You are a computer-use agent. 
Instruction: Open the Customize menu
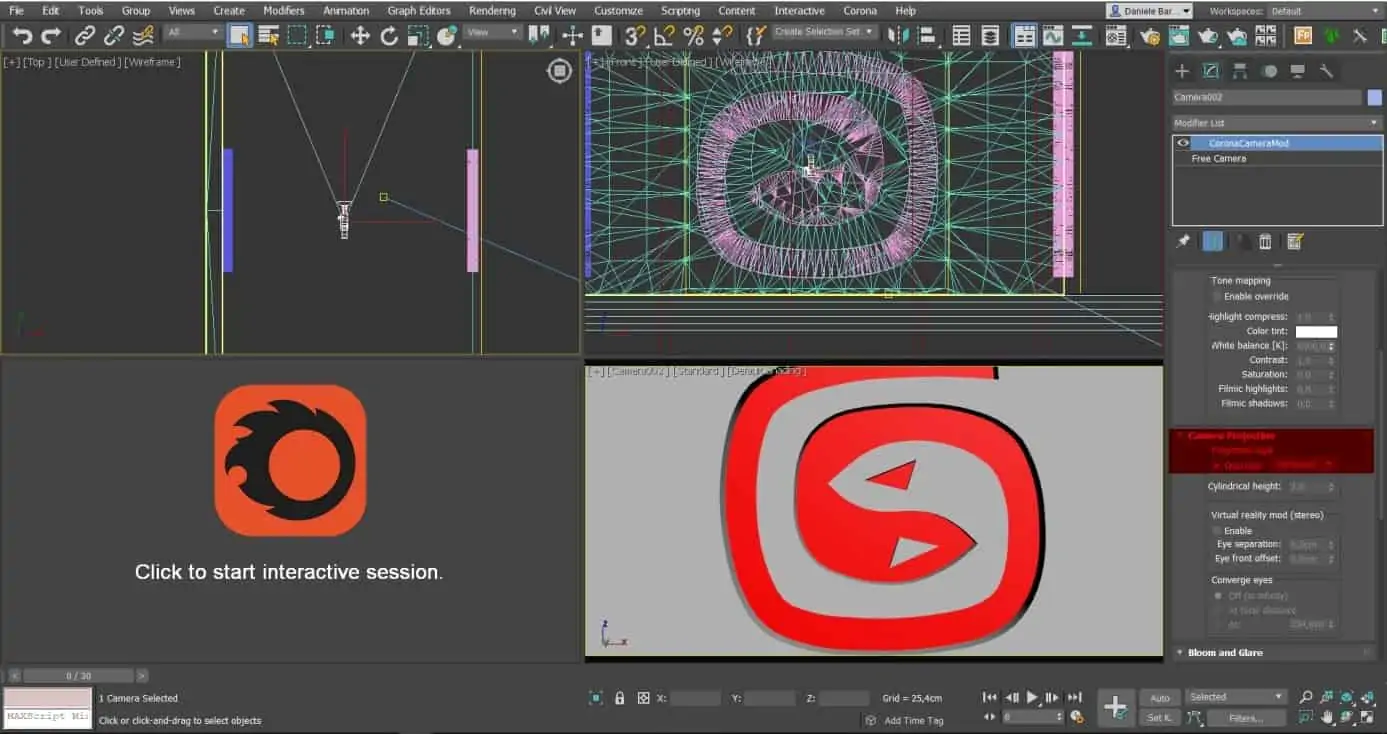coord(618,11)
